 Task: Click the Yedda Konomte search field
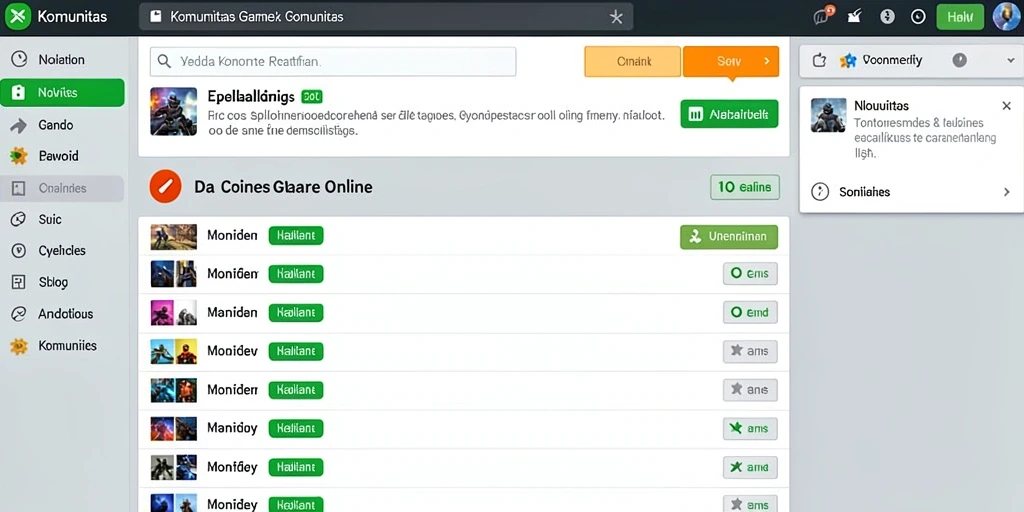333,61
